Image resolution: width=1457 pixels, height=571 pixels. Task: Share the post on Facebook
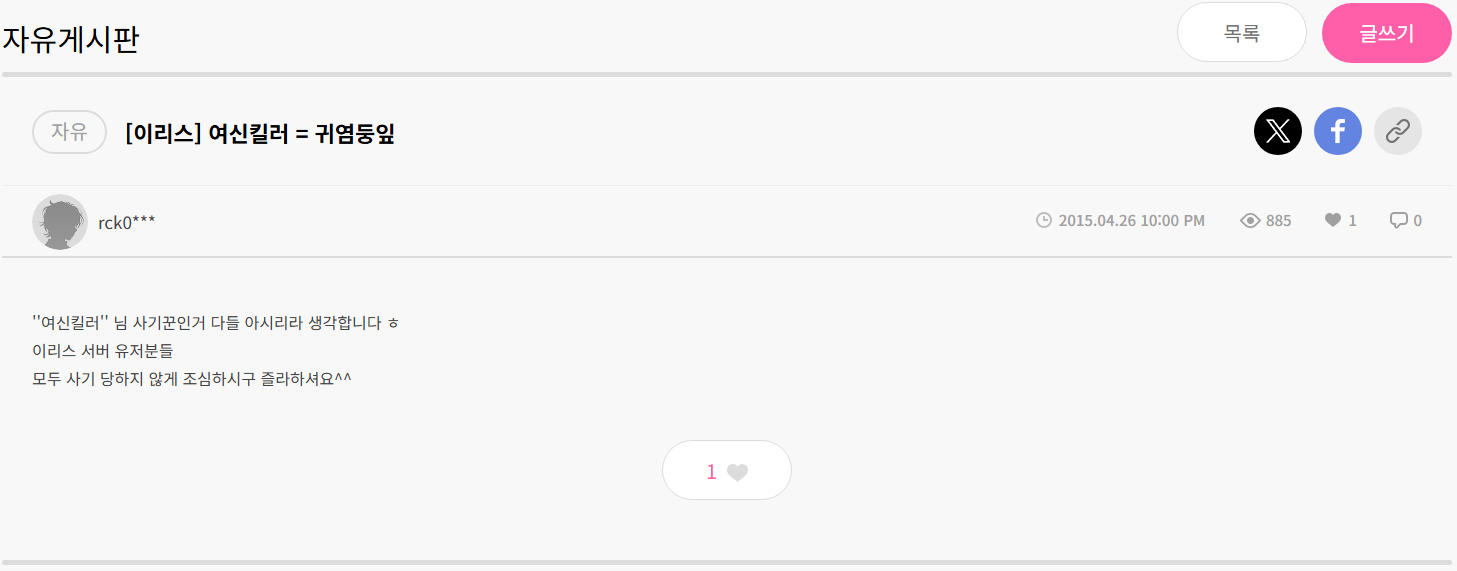coord(1338,131)
